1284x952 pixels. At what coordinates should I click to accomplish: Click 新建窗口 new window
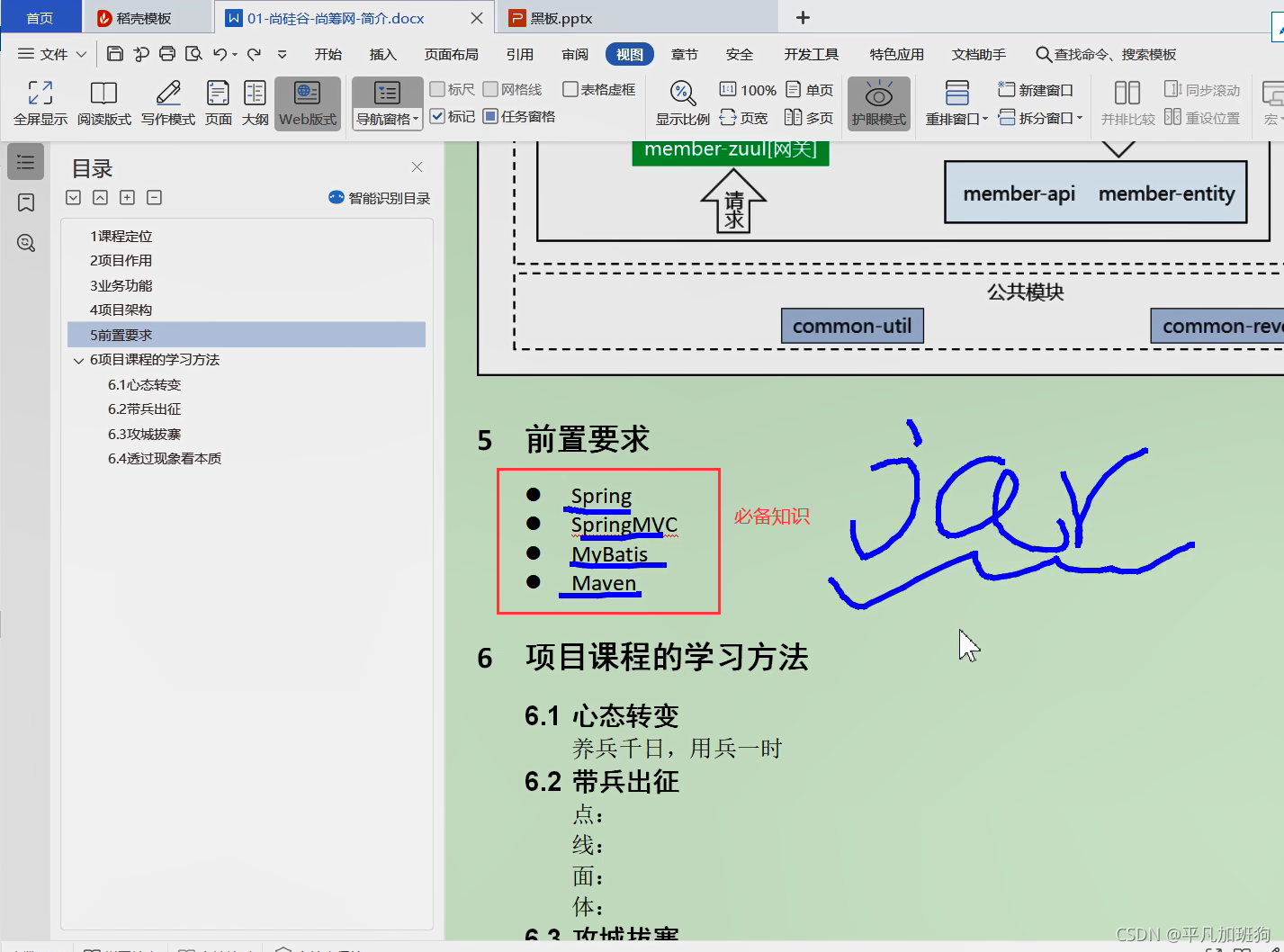coord(1036,90)
